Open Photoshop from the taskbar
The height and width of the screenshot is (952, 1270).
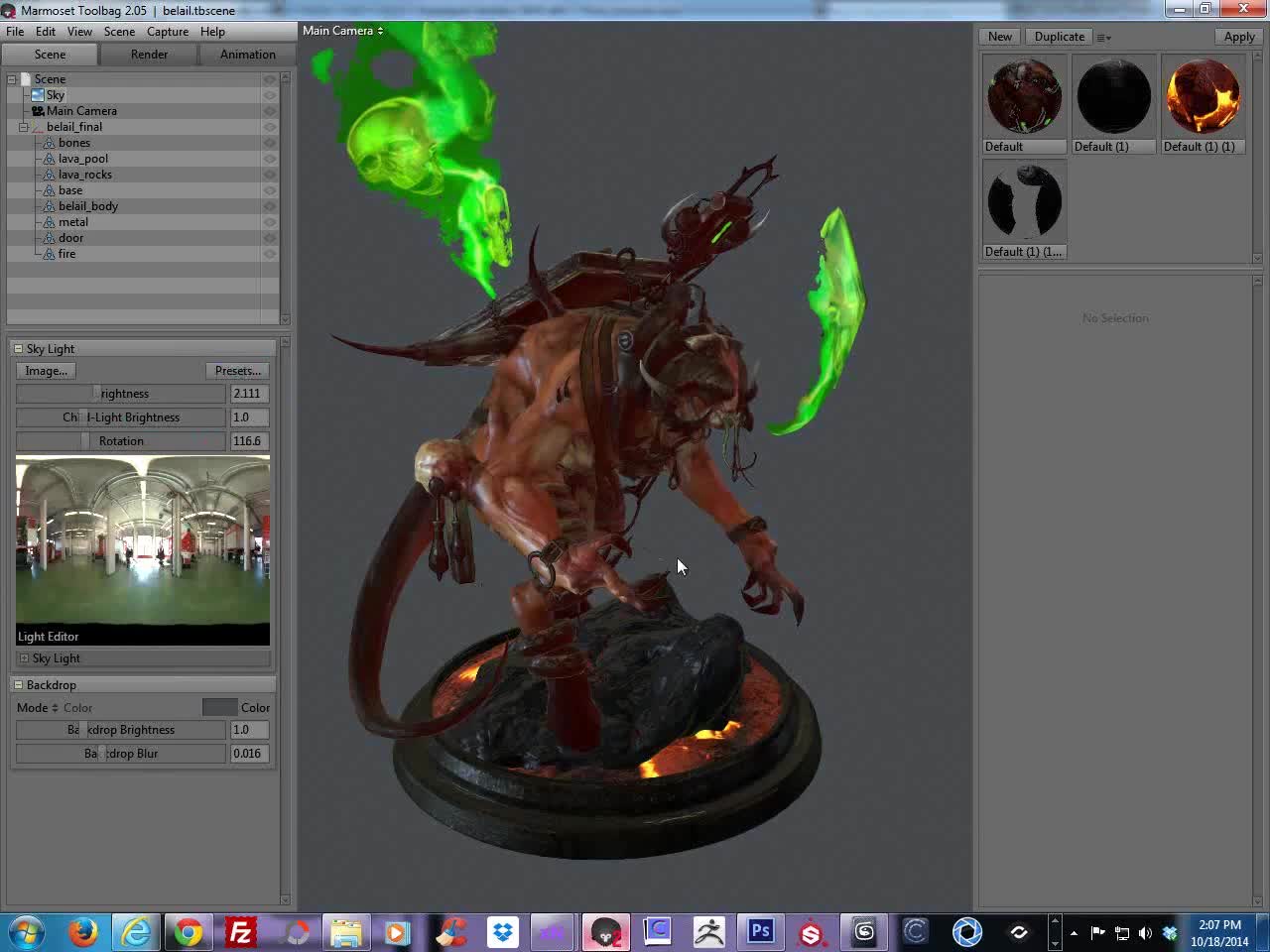(761, 932)
